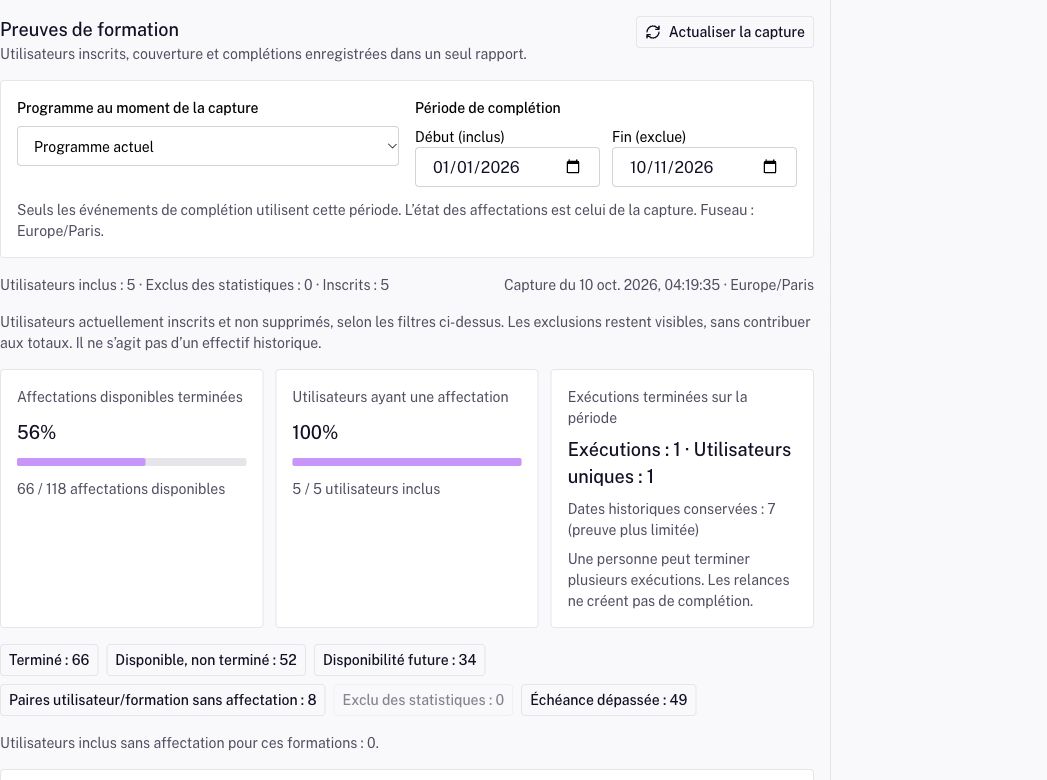Click Programme au moment de la capture label
The image size is (1047, 780).
click(138, 108)
